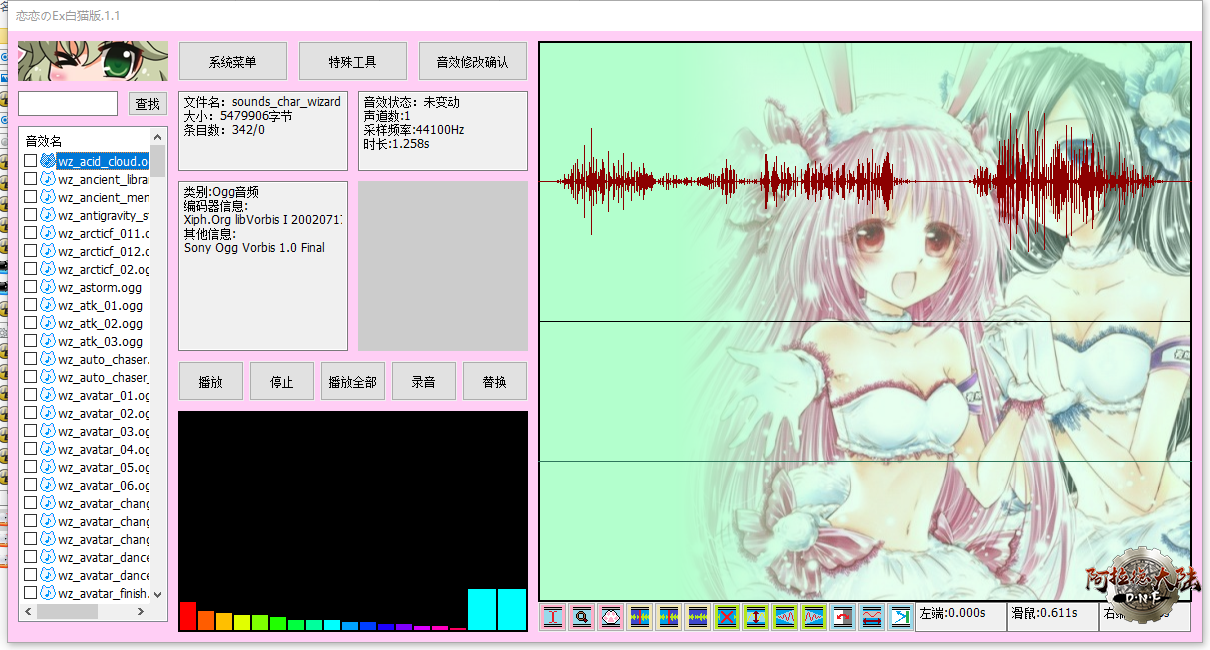Screen dimensions: 1210x650
Task: Enable the wz_avatar_01 checkbox
Action: [x=30, y=395]
